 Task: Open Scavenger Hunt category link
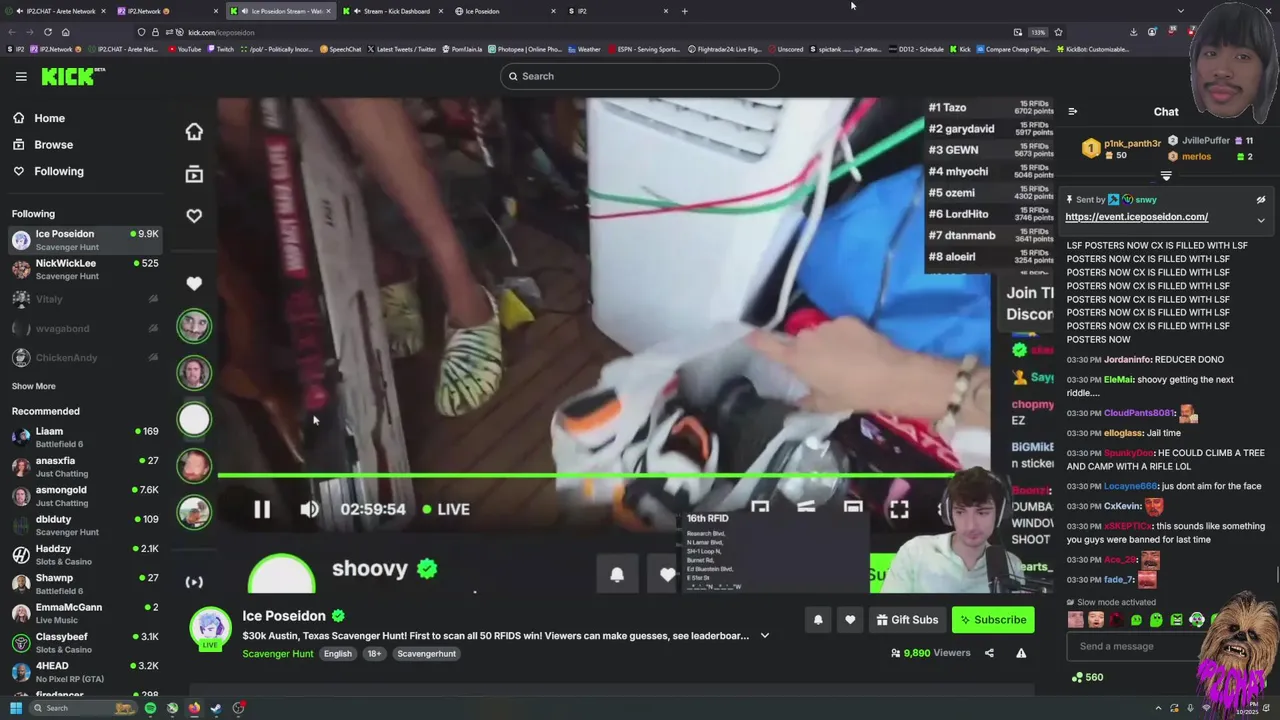click(x=278, y=654)
